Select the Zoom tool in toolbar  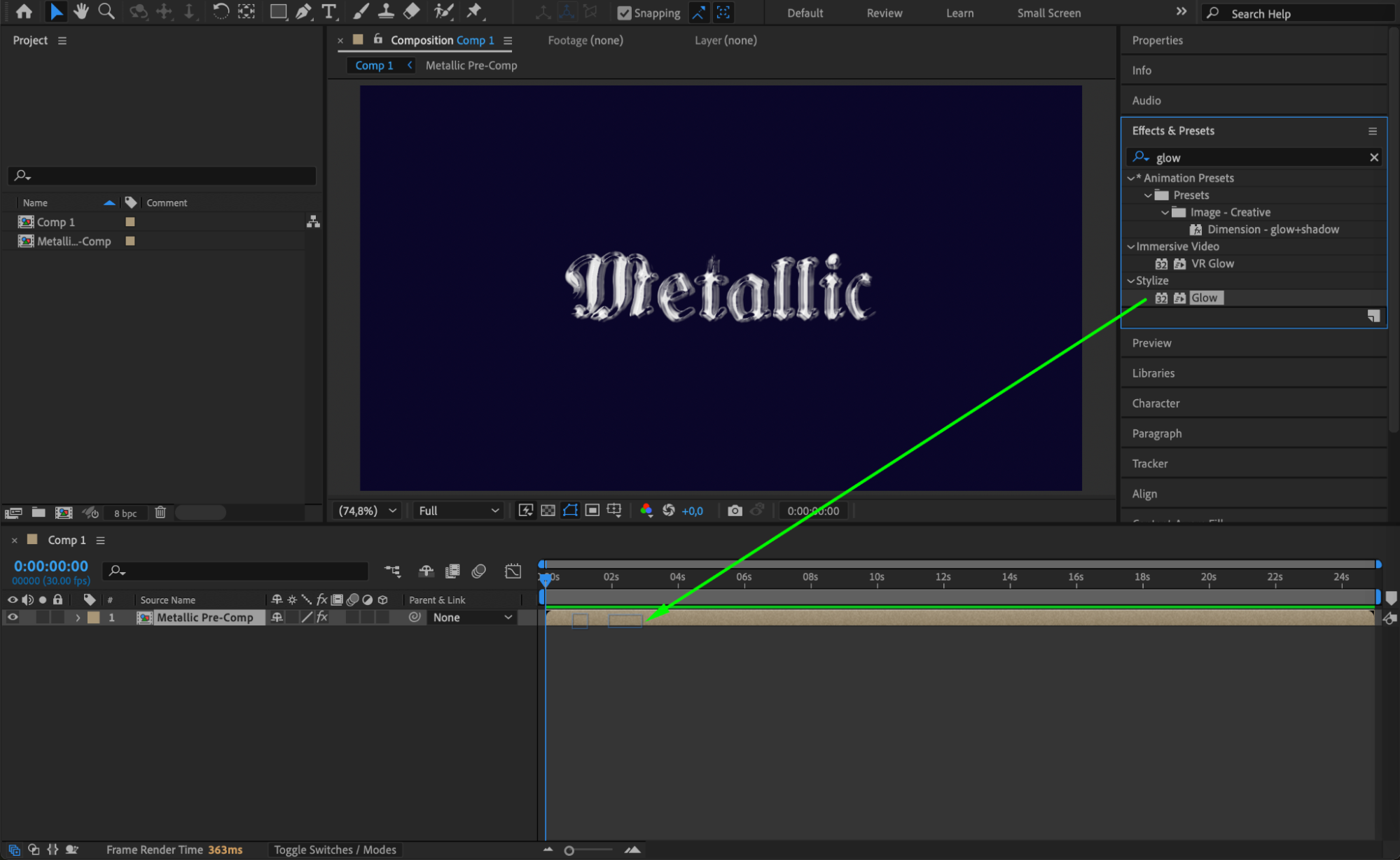pos(106,11)
